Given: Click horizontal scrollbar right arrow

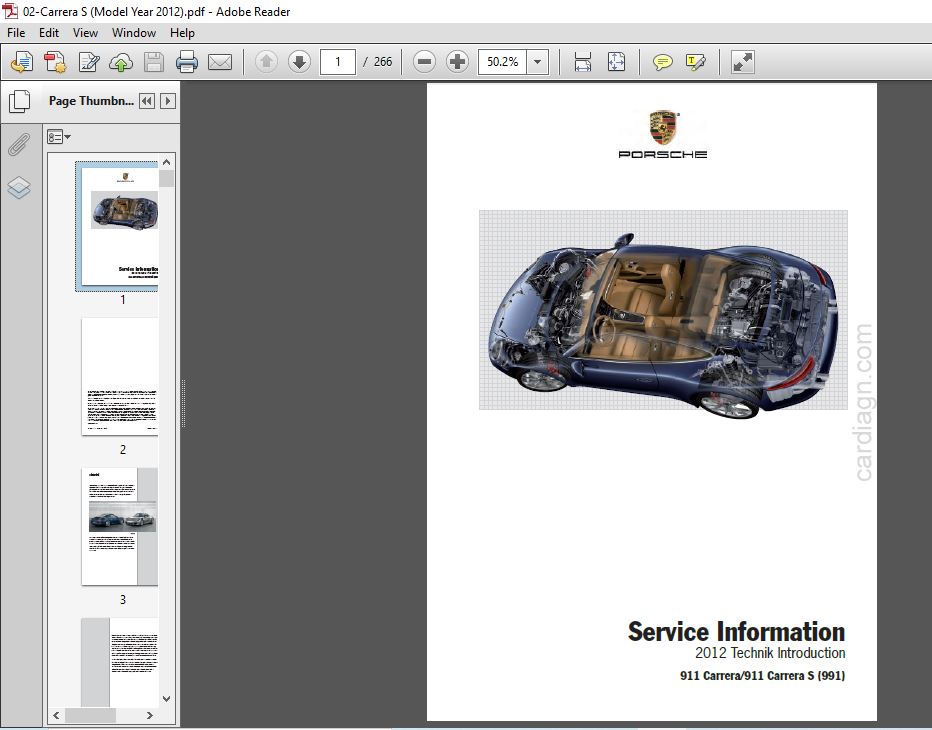Looking at the screenshot, I should point(150,715).
